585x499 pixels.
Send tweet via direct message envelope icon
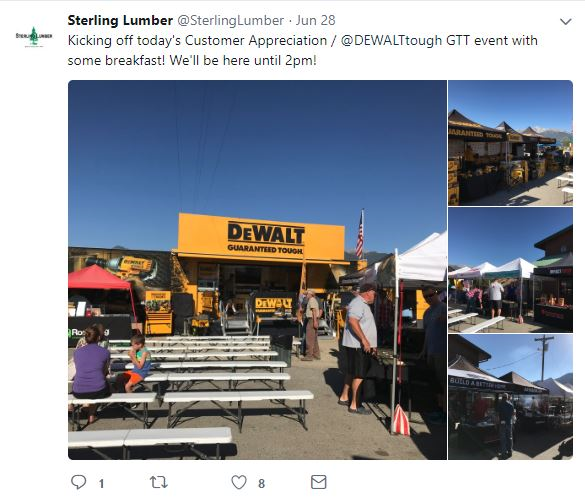coord(319,482)
